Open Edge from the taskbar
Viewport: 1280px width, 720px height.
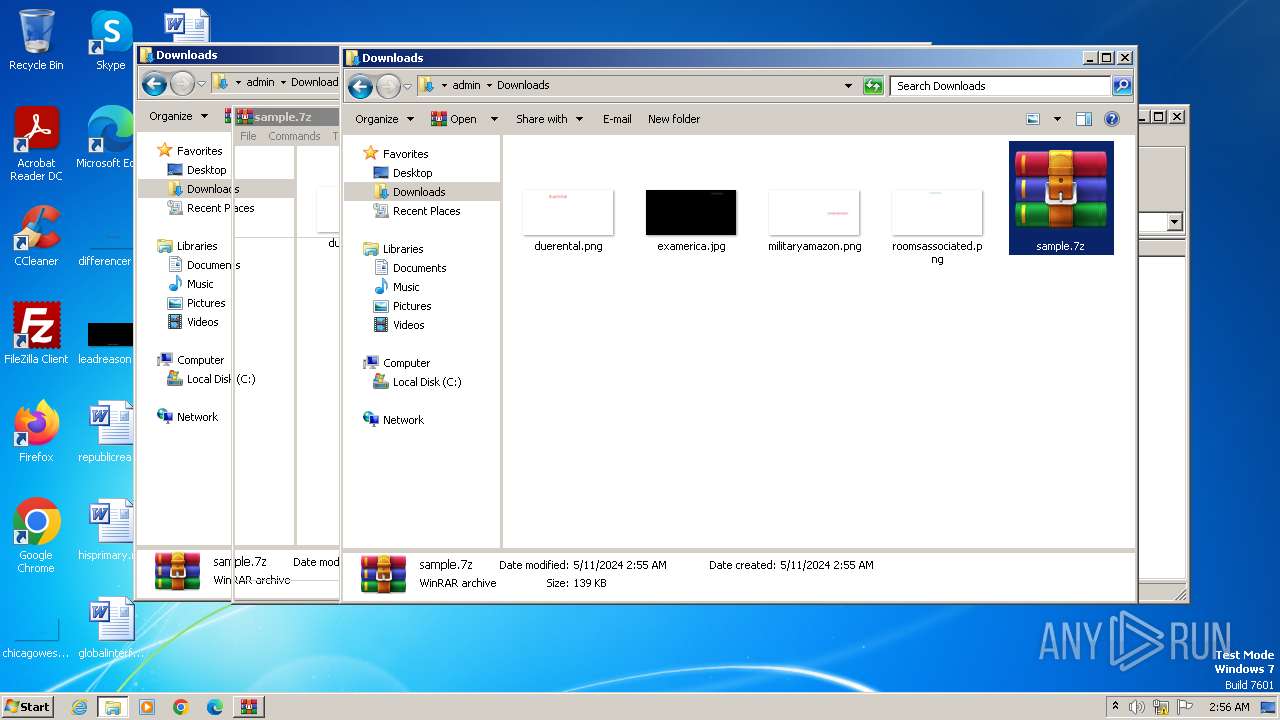click(214, 707)
